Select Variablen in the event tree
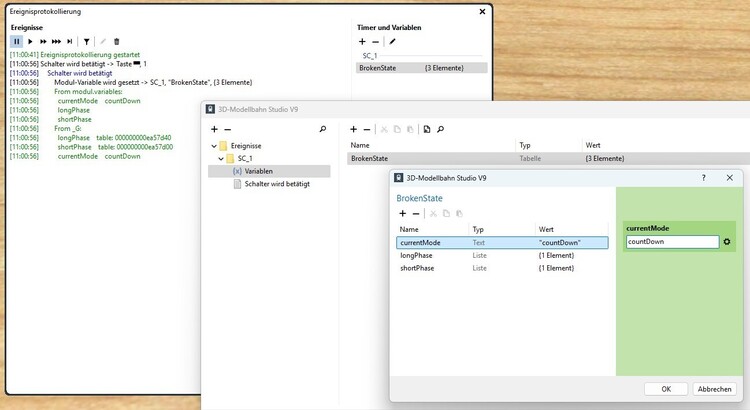This screenshot has width=750, height=410. click(x=269, y=171)
